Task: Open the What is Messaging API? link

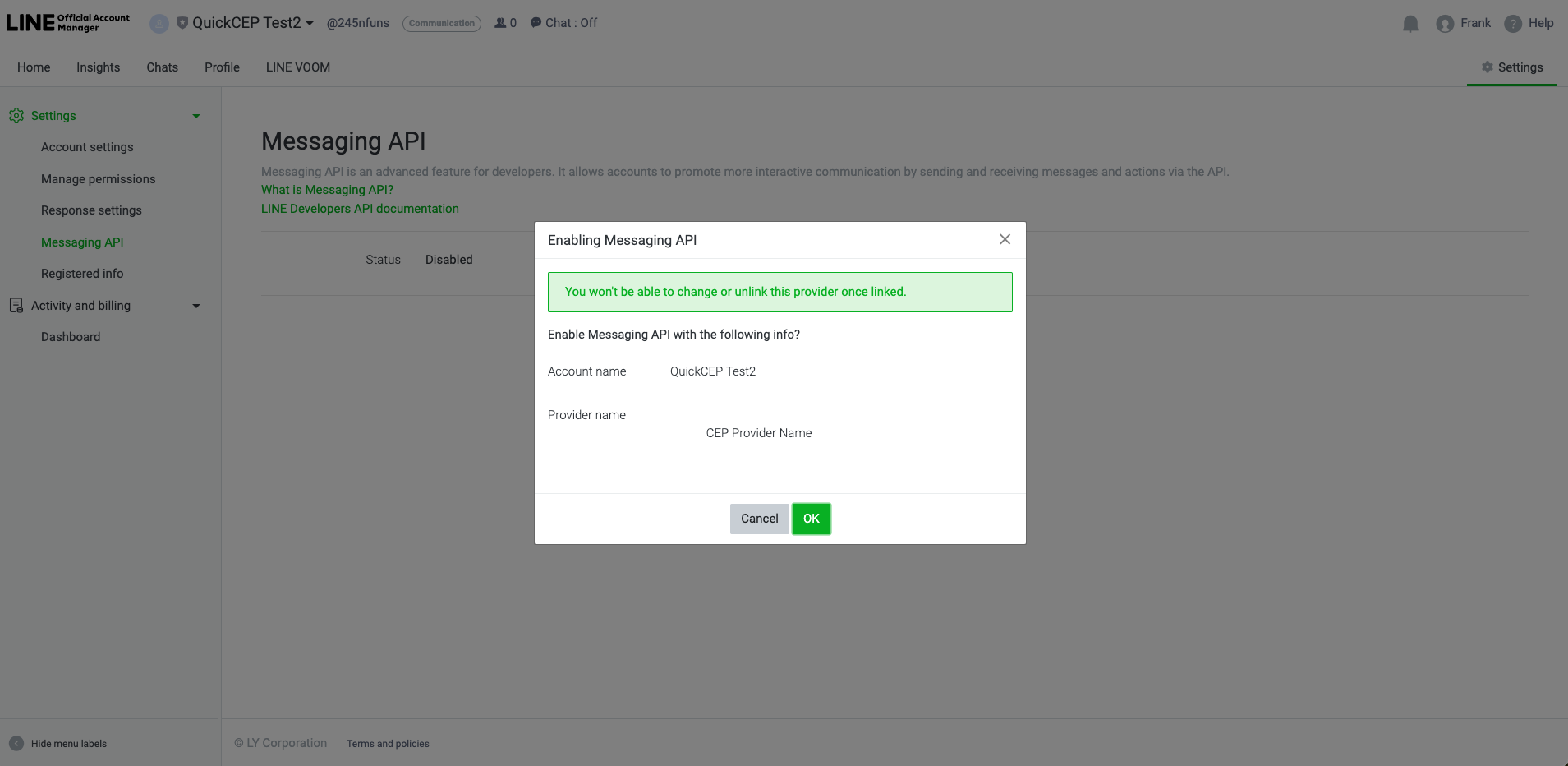Action: [327, 190]
